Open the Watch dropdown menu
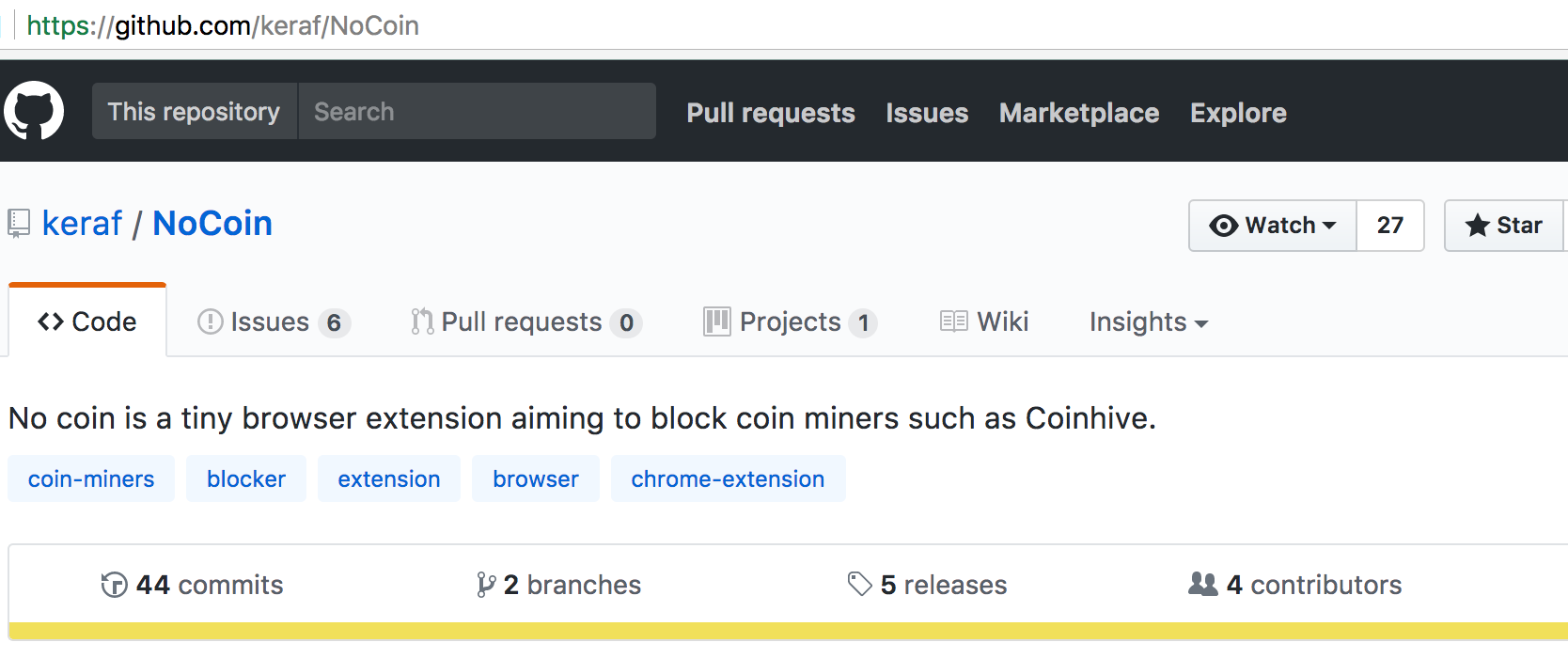 [x=1273, y=226]
